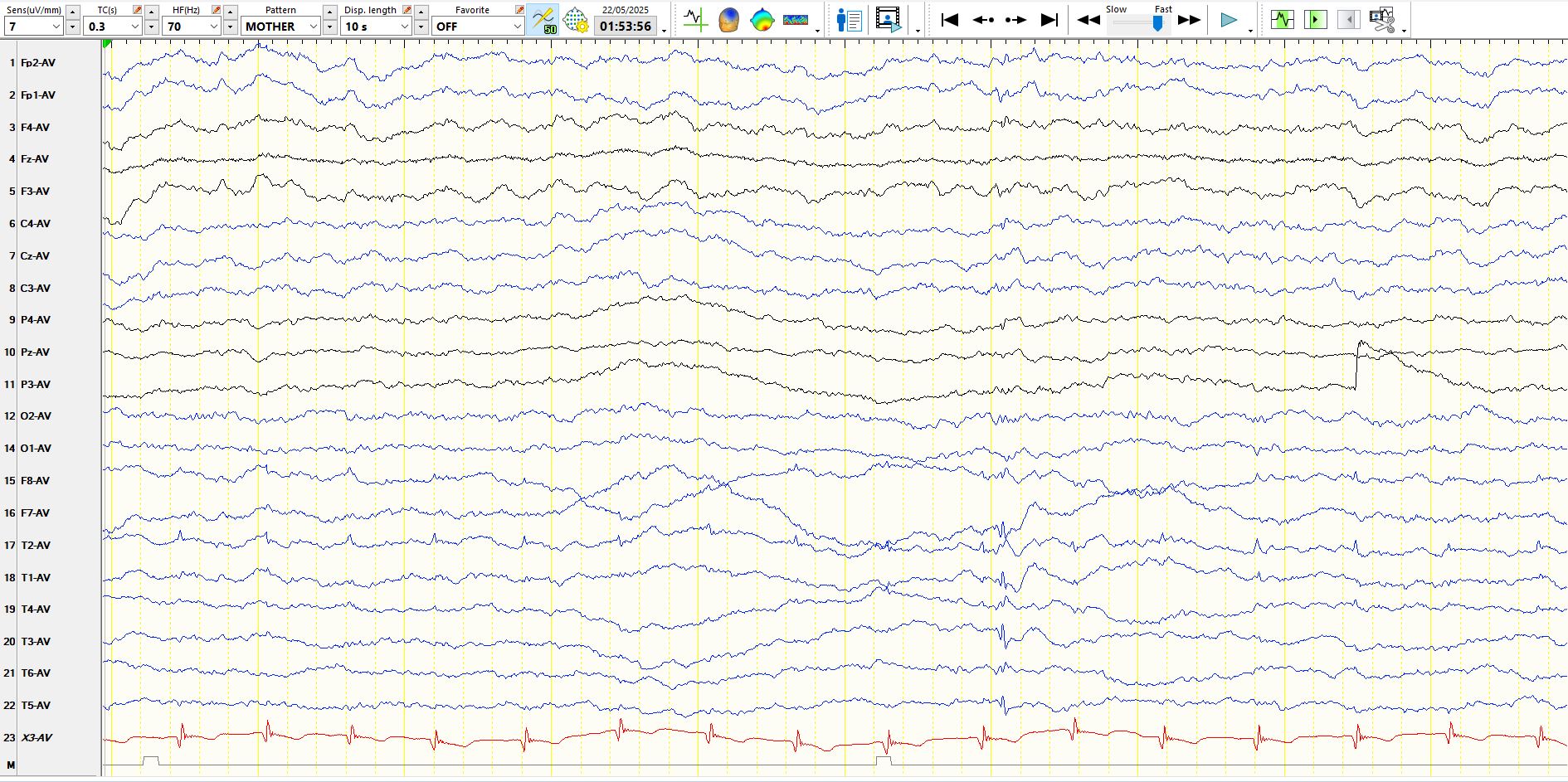
Task: Open the Sens(uV/mm) dropdown
Action: pyautogui.click(x=33, y=27)
